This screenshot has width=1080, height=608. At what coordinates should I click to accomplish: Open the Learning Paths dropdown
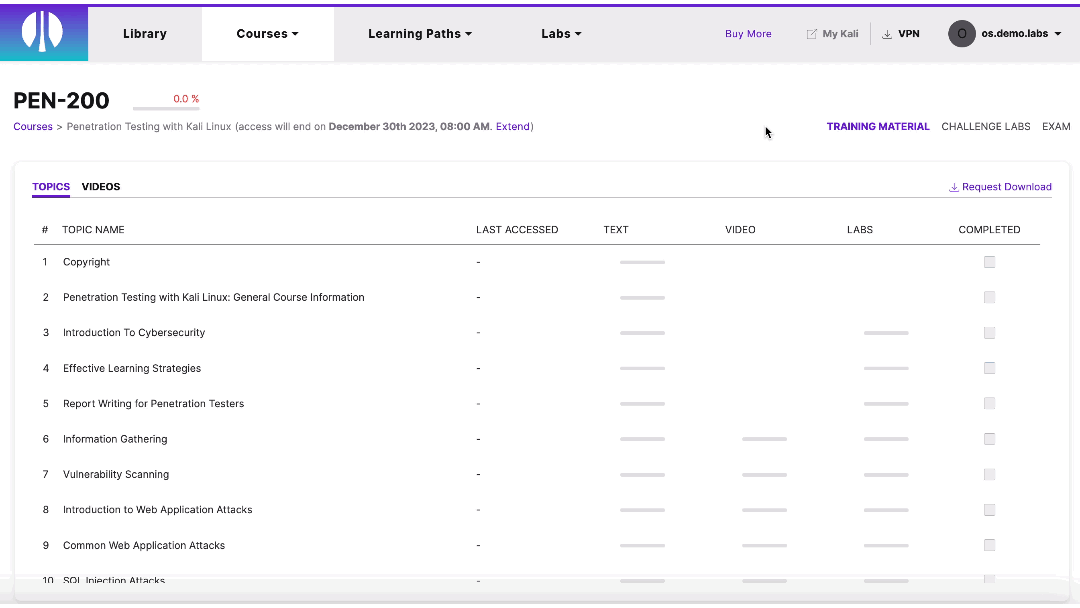click(x=419, y=34)
